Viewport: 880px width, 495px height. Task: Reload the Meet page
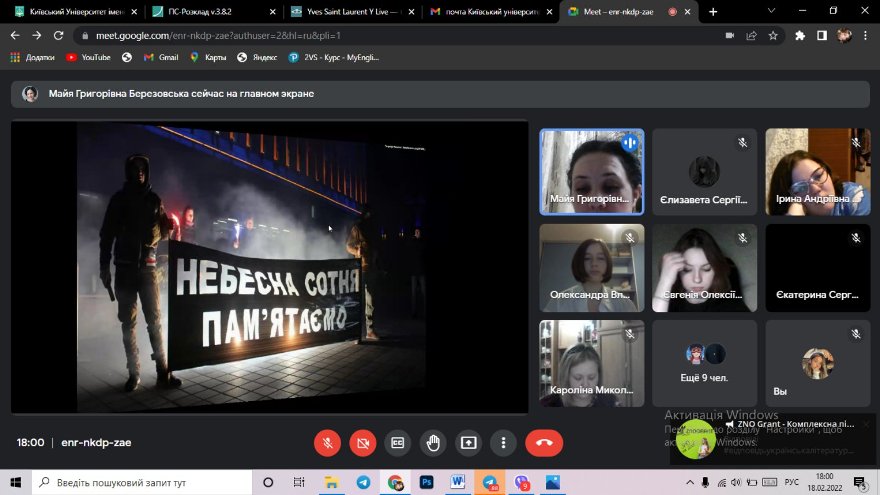59,35
